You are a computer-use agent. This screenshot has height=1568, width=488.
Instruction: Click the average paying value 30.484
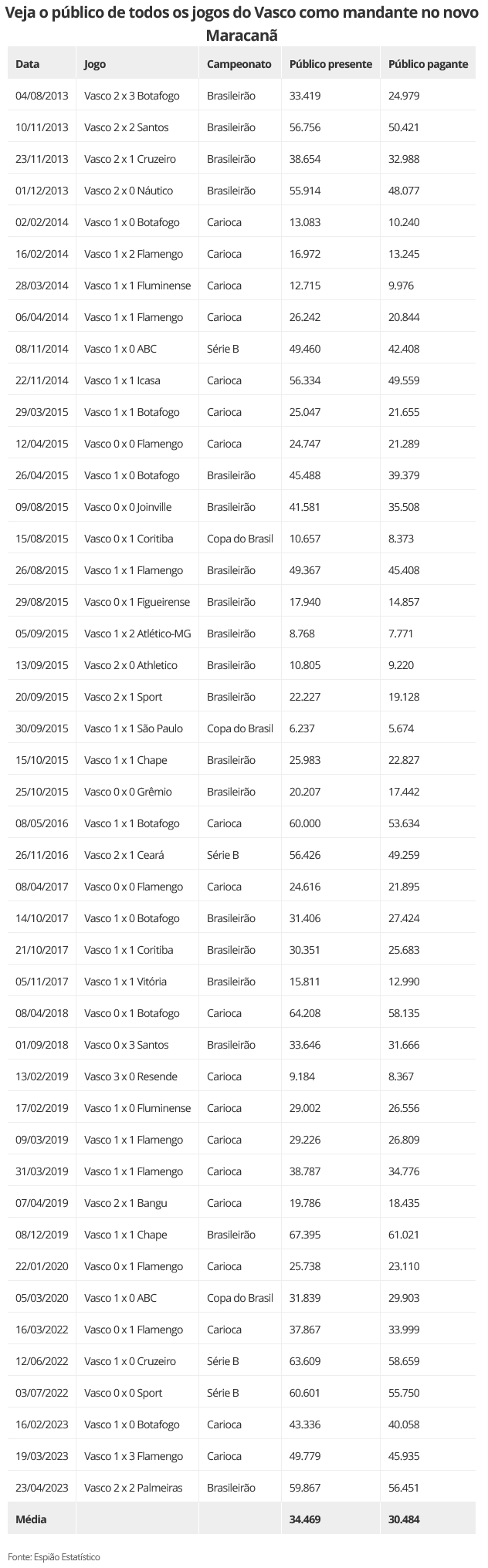[404, 1519]
